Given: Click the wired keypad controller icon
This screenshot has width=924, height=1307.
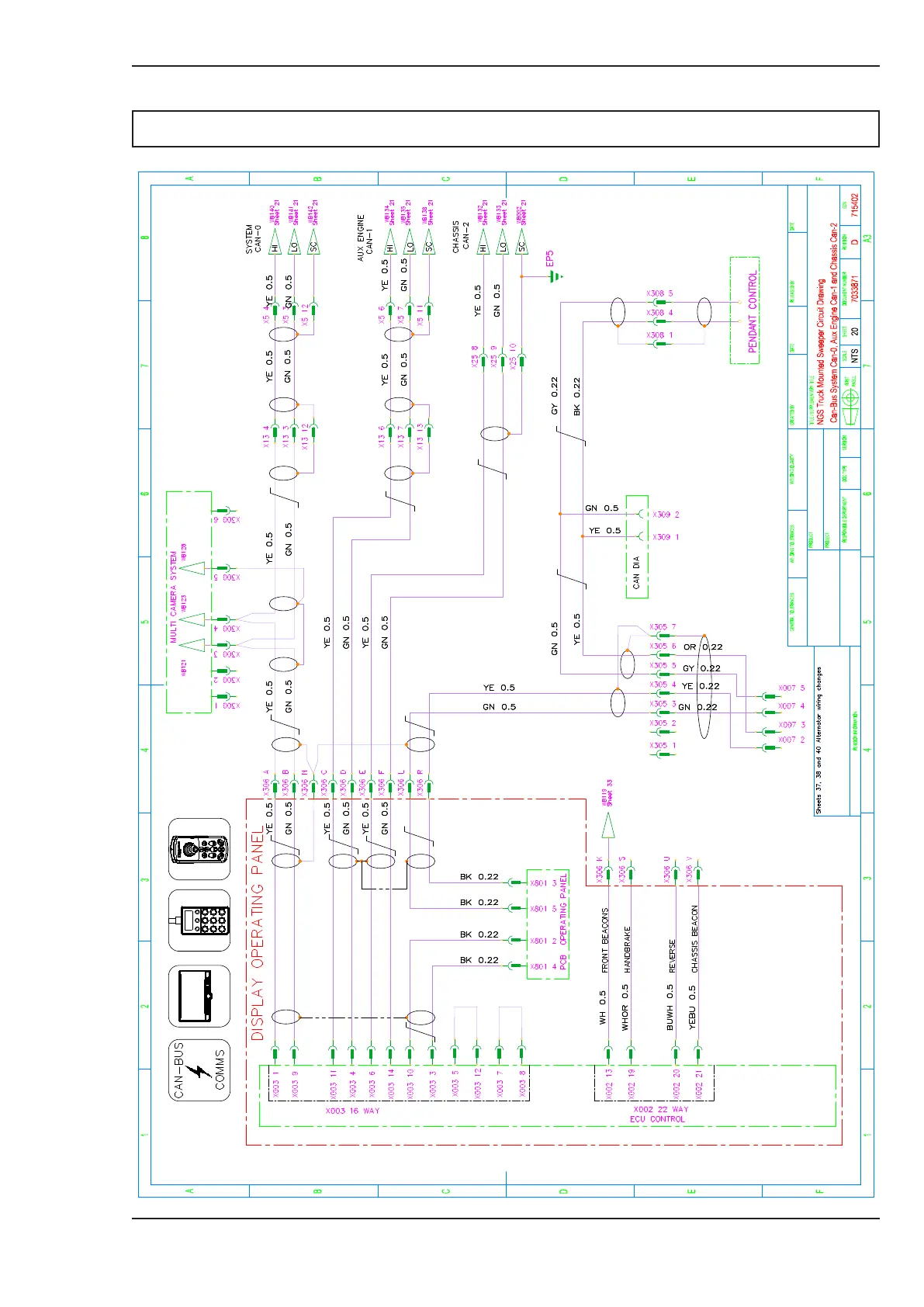Looking at the screenshot, I should (x=199, y=921).
